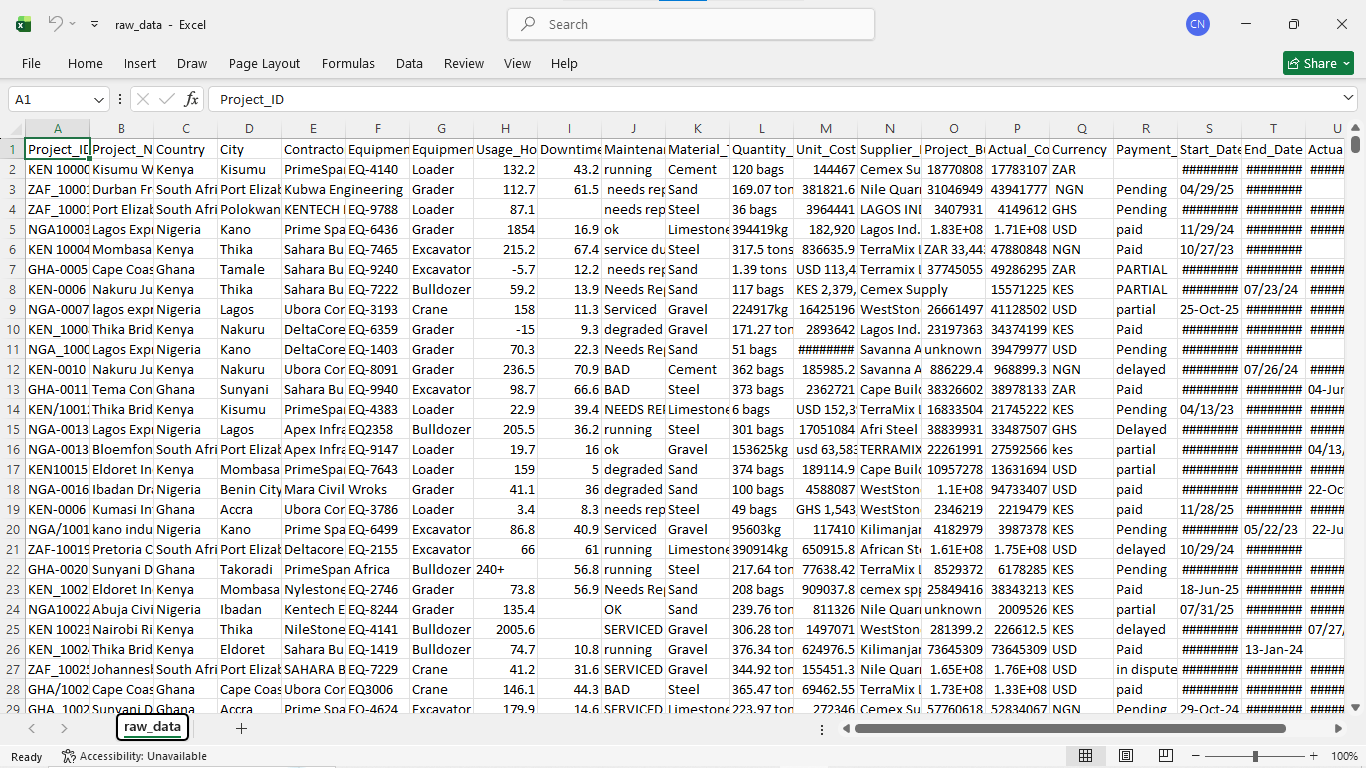
Task: Select the raw_data sheet tab
Action: 152,727
